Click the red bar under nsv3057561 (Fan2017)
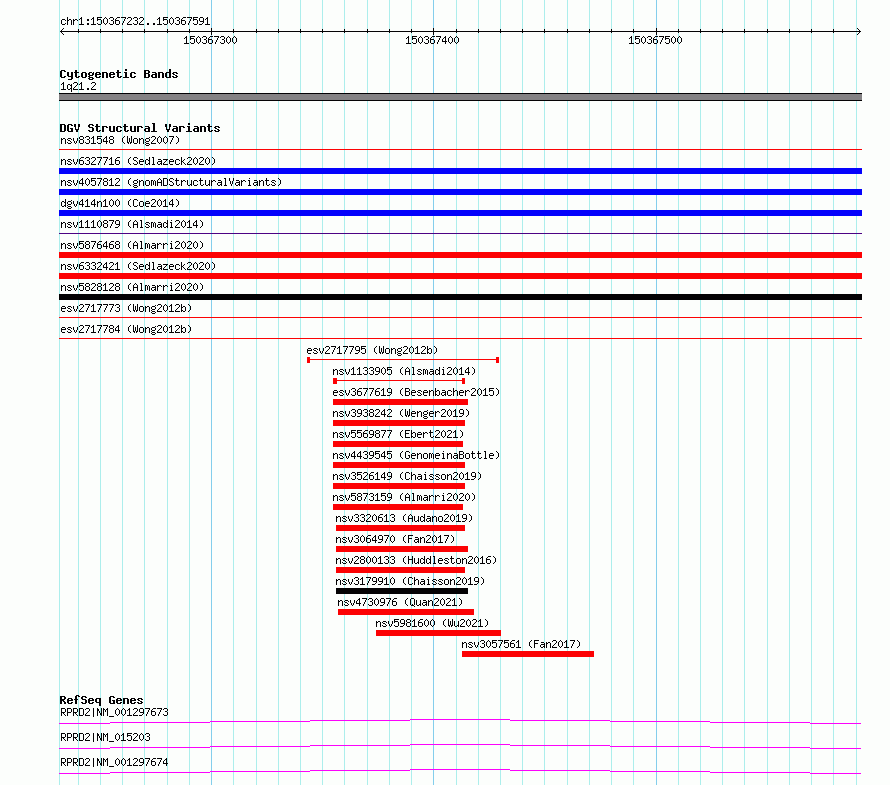 528,654
